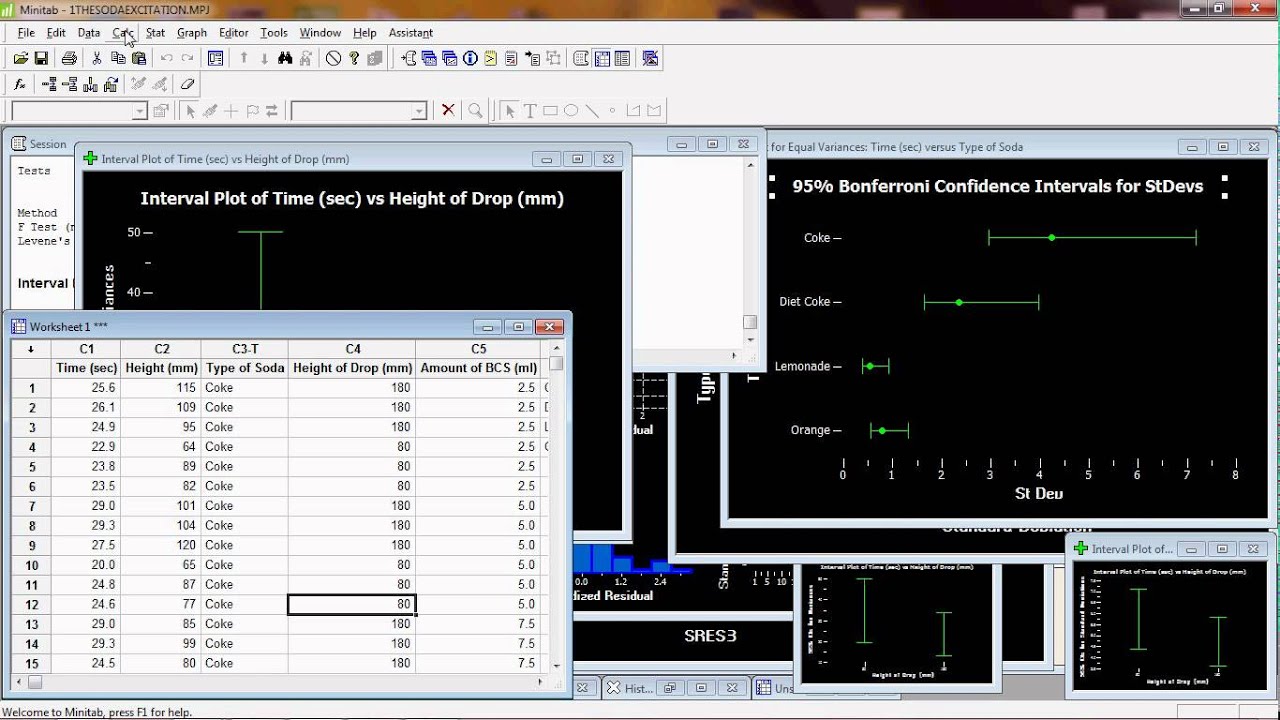
Task: Click the Diet Coke label in the StDevs plot
Action: pyautogui.click(x=805, y=302)
